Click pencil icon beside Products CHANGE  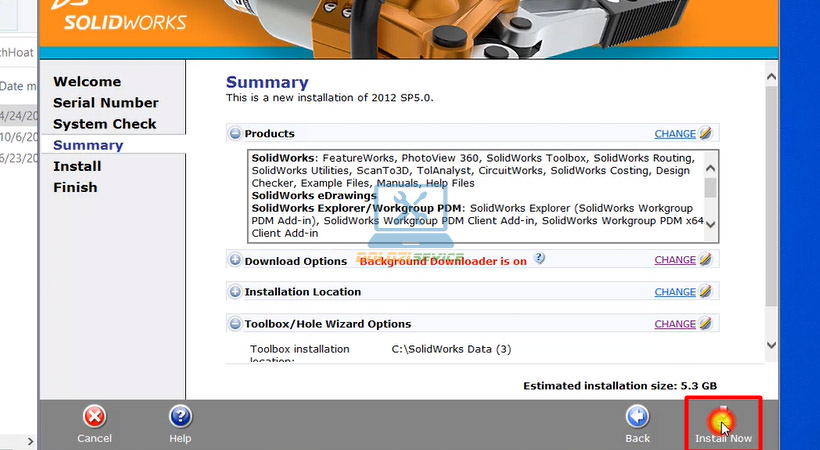pyautogui.click(x=706, y=133)
